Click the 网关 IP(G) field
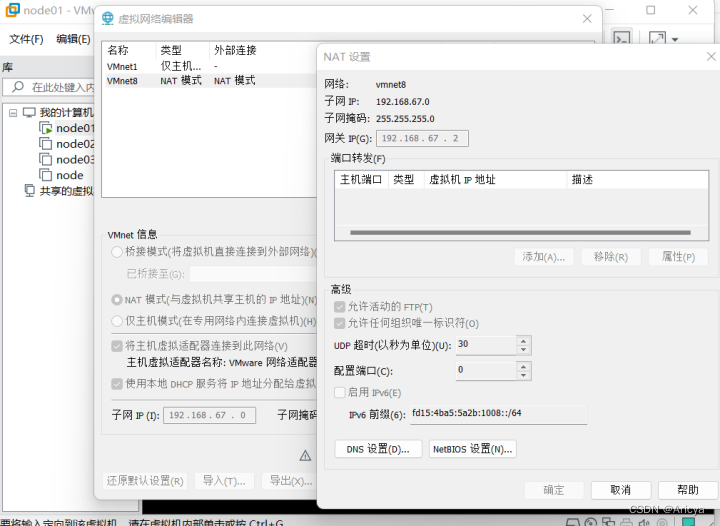 click(422, 139)
